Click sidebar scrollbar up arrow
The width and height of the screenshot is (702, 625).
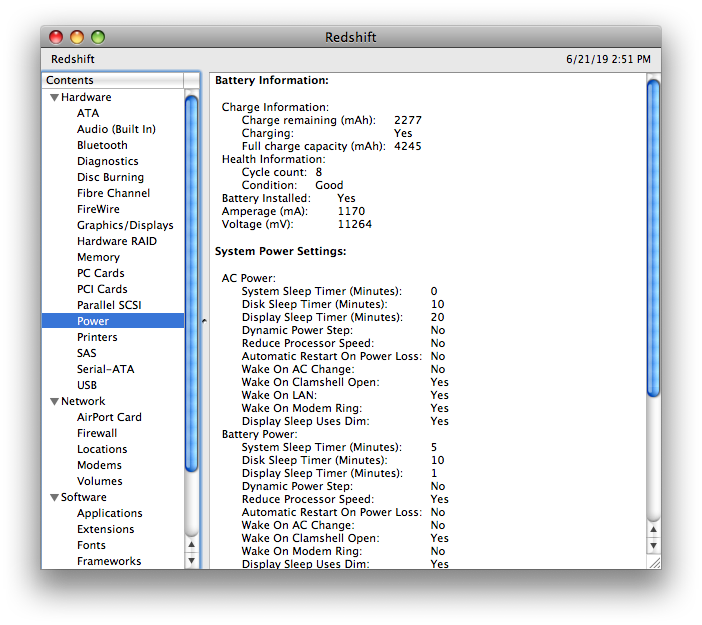tap(192, 545)
